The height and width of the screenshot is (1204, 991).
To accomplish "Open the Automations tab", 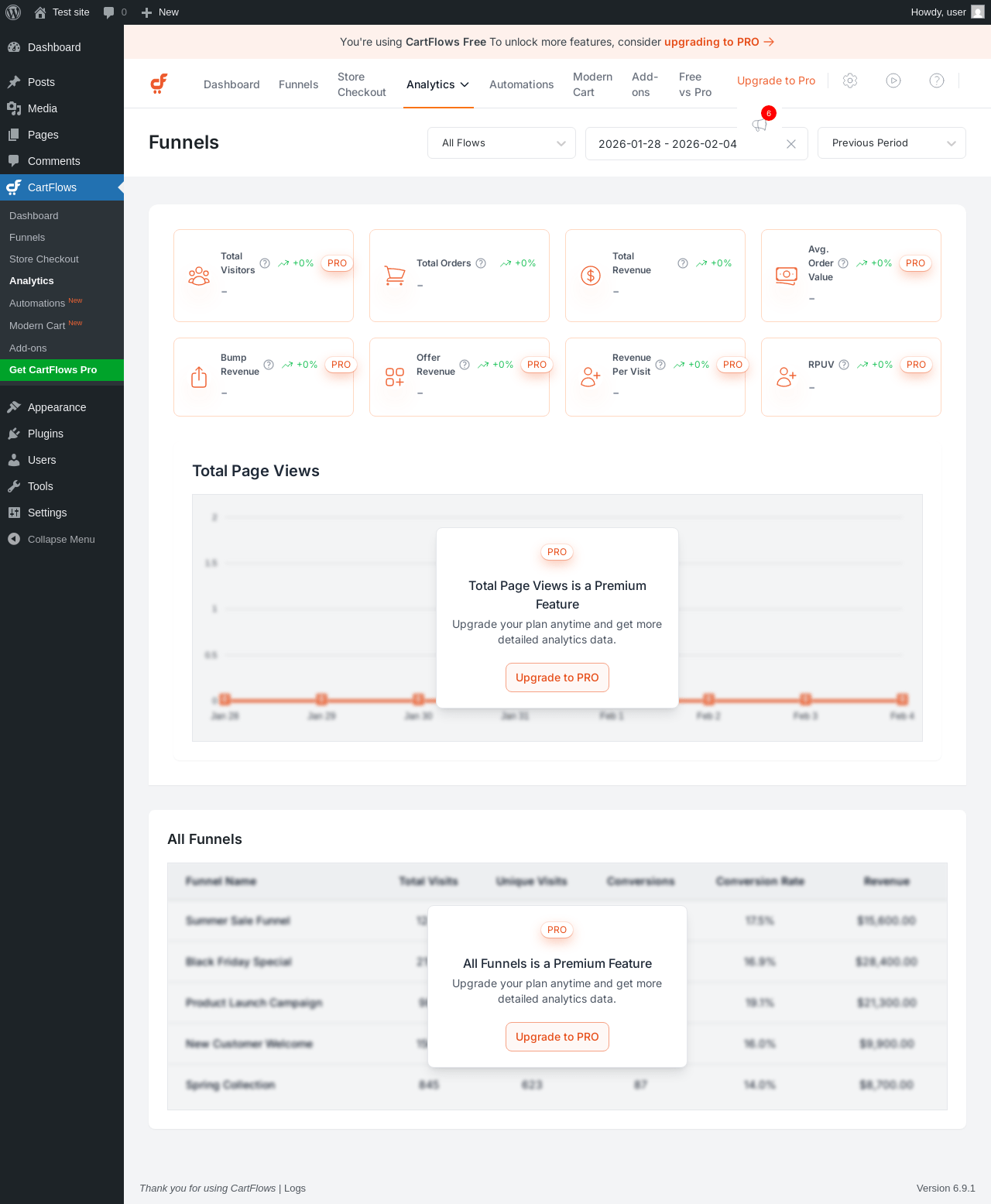I will pyautogui.click(x=521, y=84).
